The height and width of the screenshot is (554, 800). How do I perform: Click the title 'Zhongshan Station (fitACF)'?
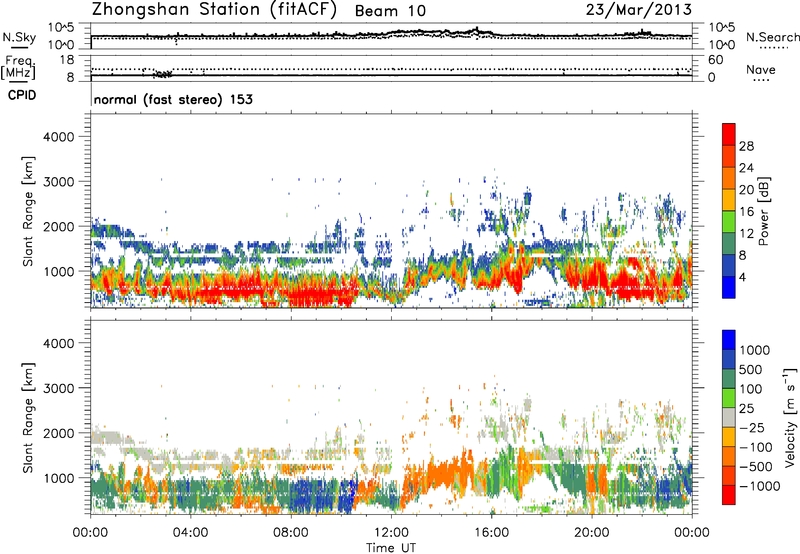214,10
